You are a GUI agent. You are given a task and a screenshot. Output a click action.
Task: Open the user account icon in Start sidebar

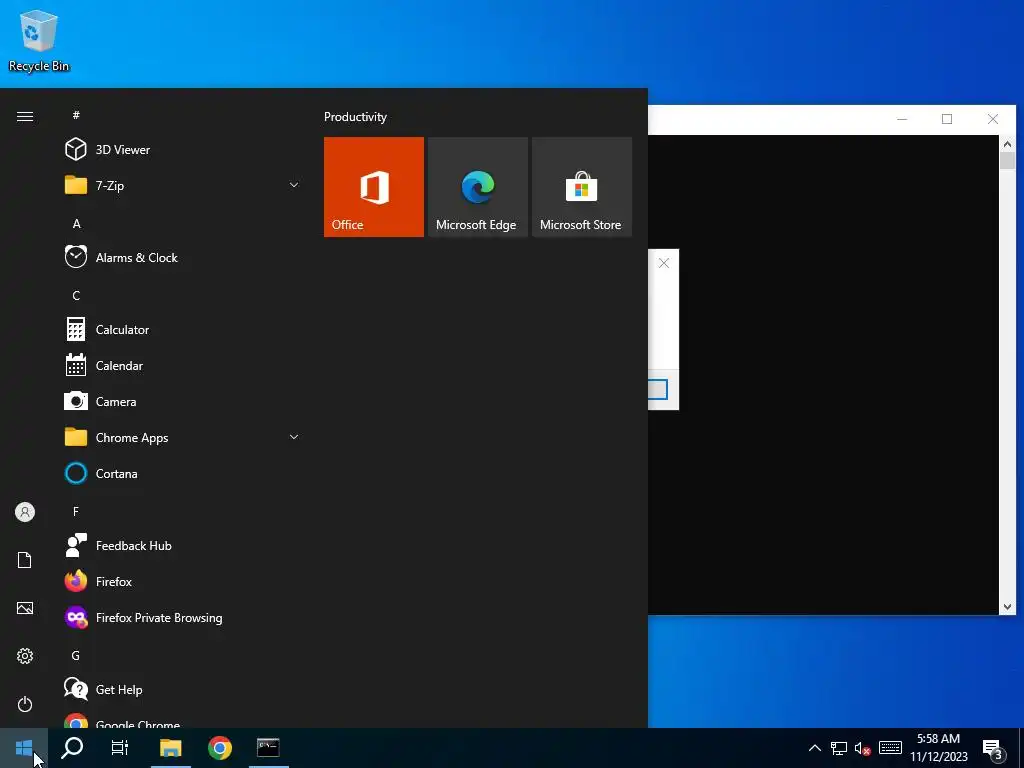click(x=25, y=512)
